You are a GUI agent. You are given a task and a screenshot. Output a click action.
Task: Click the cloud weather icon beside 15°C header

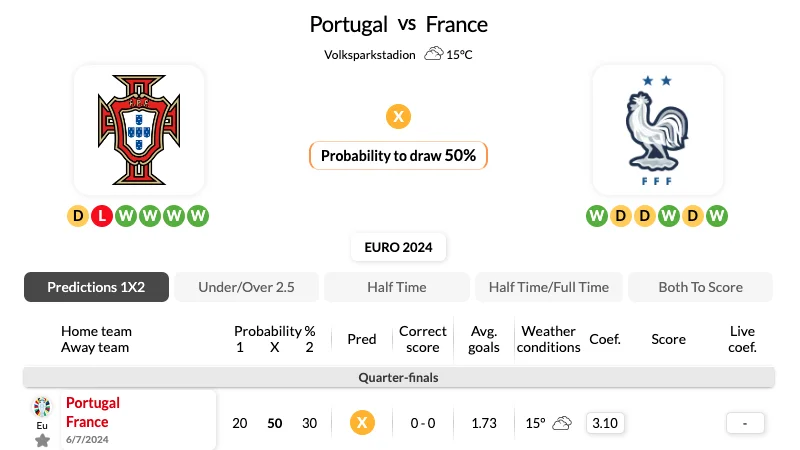pos(434,54)
